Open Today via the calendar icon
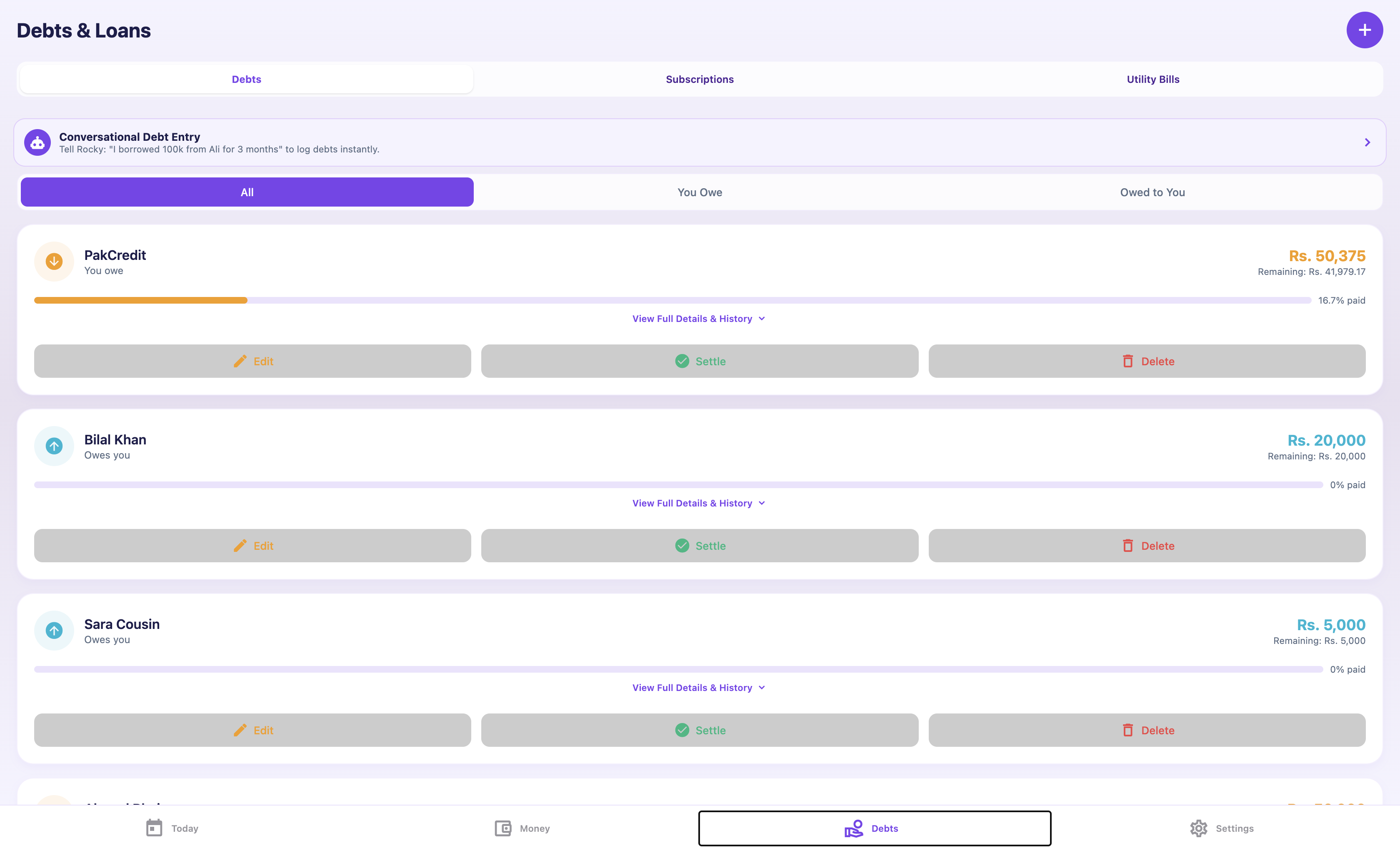1400x853 pixels. [x=154, y=828]
